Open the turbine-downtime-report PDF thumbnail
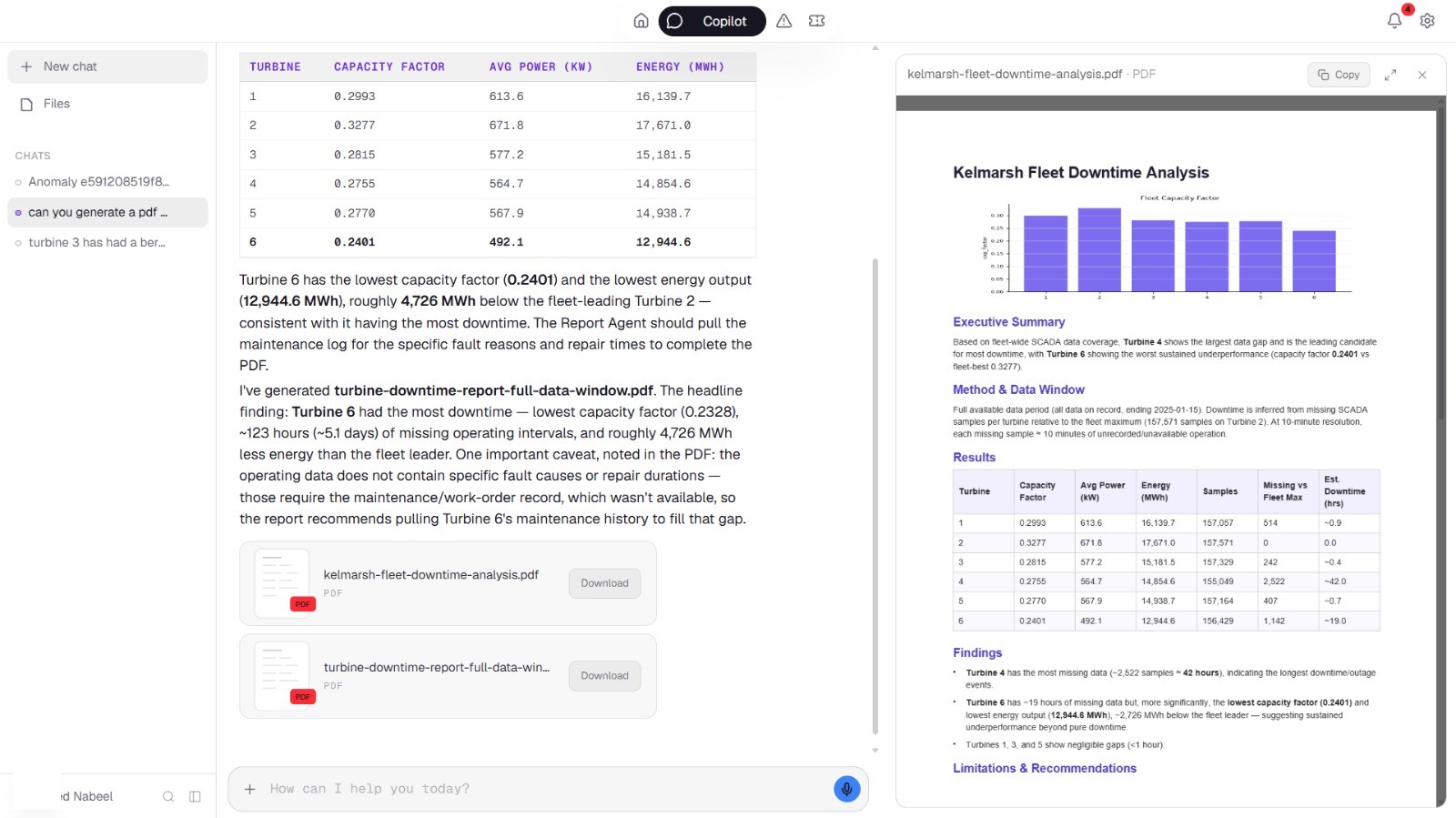 point(283,676)
